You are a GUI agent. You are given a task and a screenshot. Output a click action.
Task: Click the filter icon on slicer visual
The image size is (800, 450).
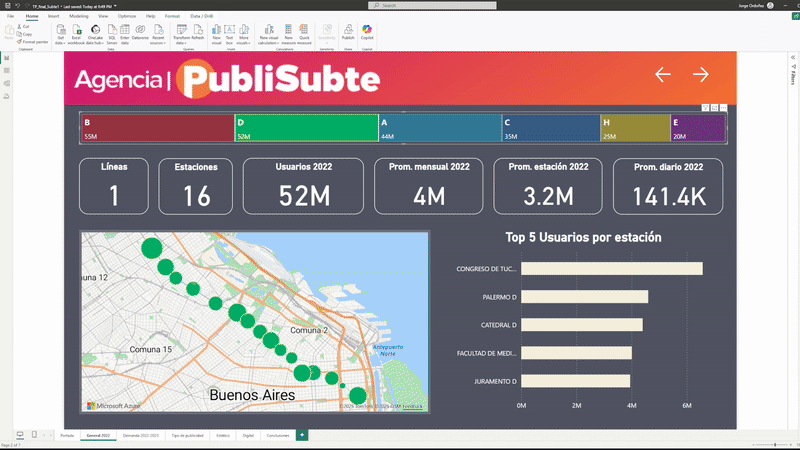[705, 107]
